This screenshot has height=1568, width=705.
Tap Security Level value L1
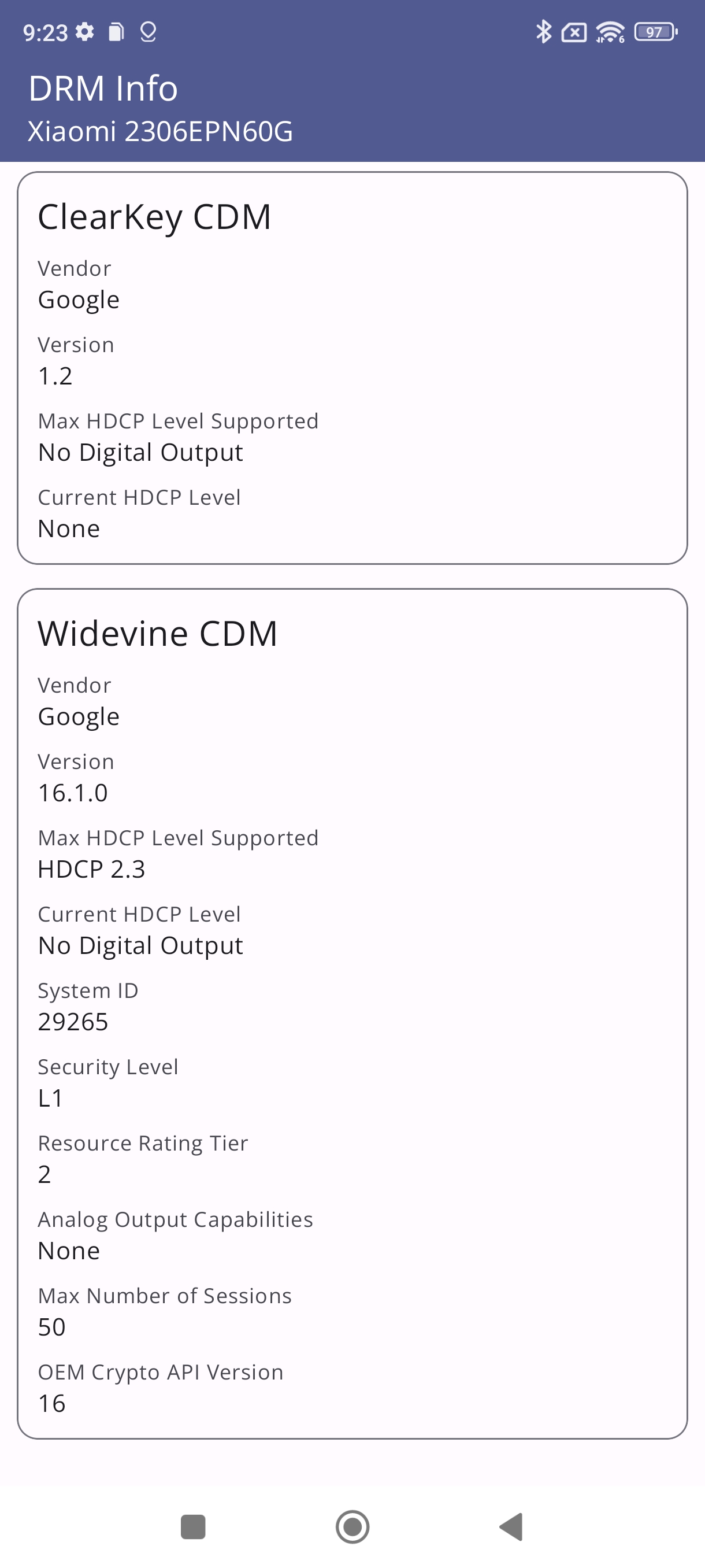click(50, 1098)
